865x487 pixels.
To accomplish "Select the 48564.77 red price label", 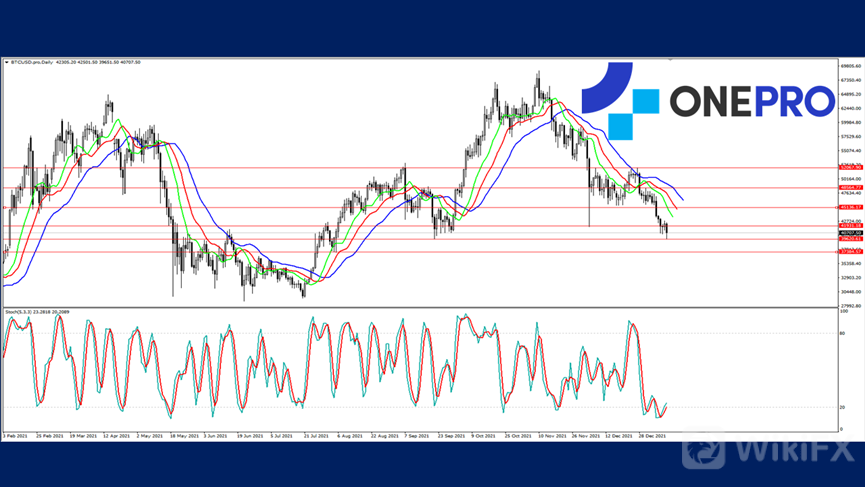I will [851, 188].
